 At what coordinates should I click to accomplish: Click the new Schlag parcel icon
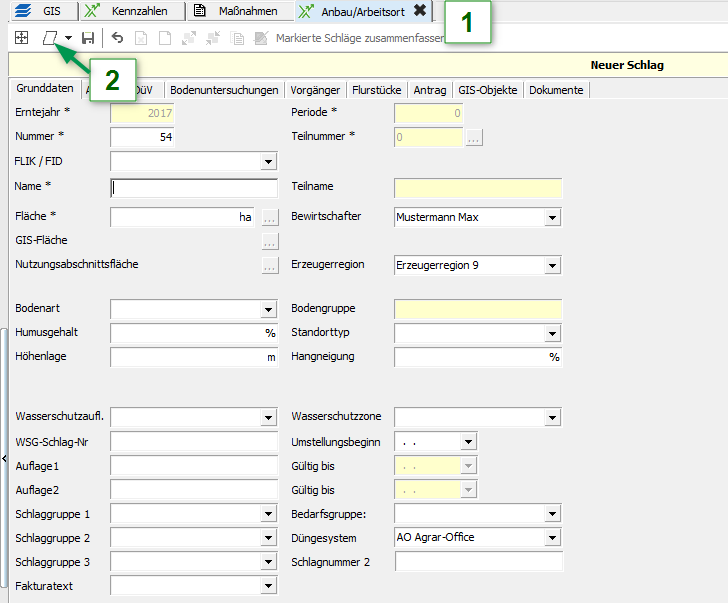coord(48,38)
